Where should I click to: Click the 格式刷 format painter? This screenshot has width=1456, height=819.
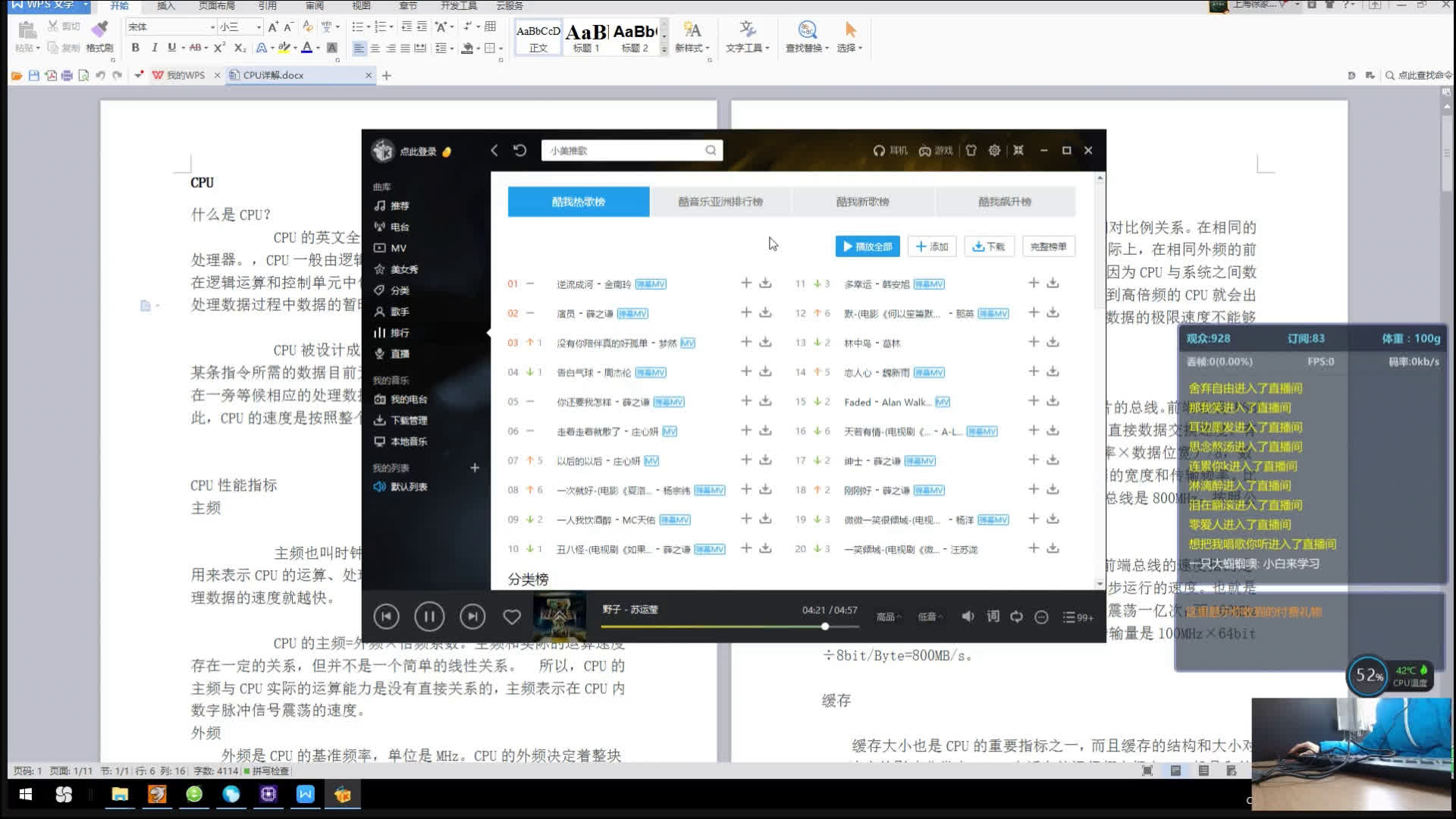pyautogui.click(x=99, y=36)
